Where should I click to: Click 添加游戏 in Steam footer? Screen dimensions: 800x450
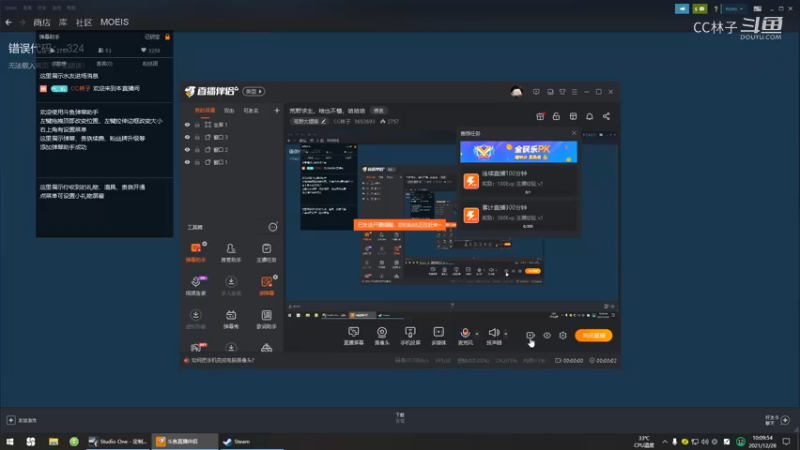[x=21, y=420]
